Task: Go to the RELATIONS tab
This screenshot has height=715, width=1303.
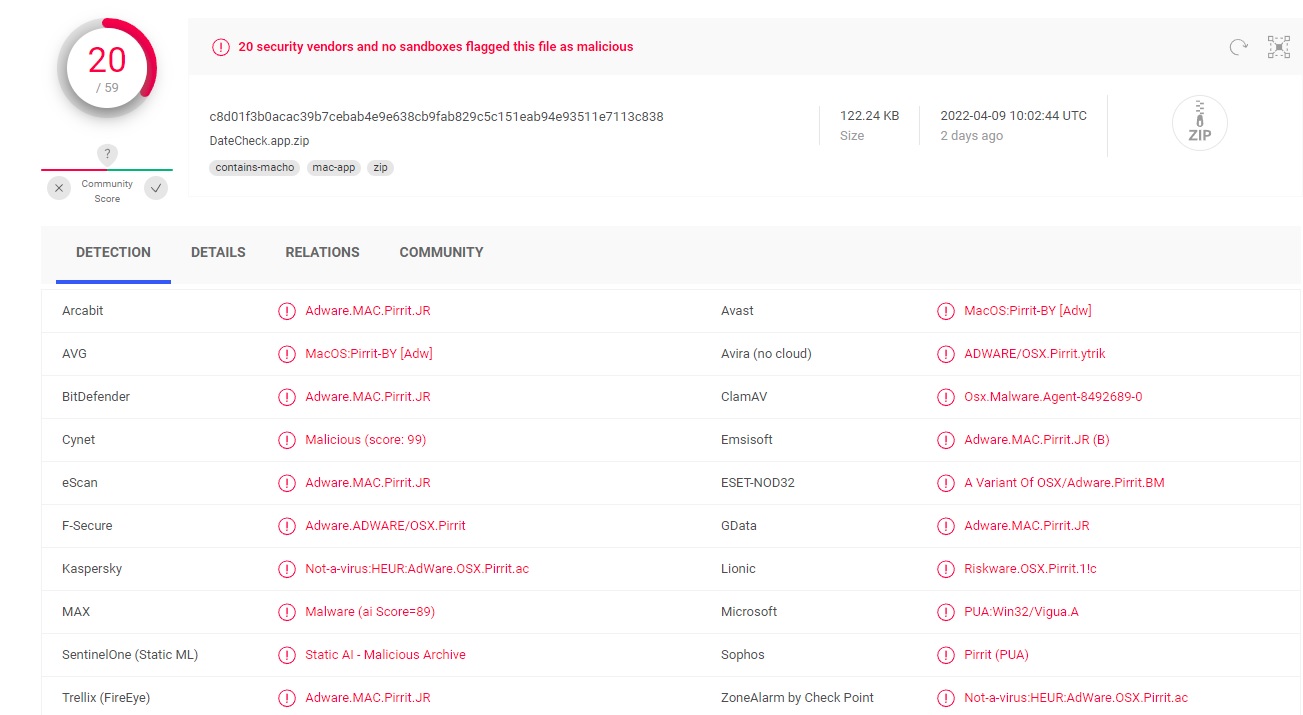Action: coord(322,253)
